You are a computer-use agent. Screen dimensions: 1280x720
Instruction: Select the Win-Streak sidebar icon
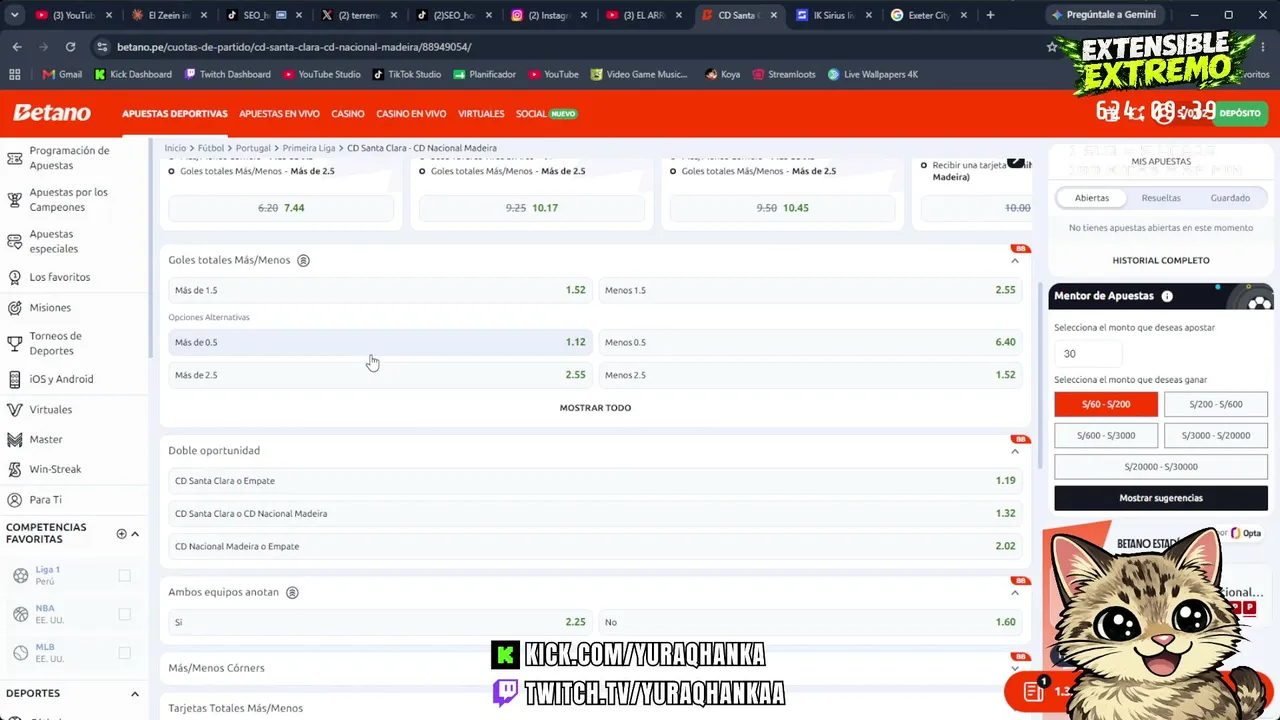pyautogui.click(x=14, y=469)
